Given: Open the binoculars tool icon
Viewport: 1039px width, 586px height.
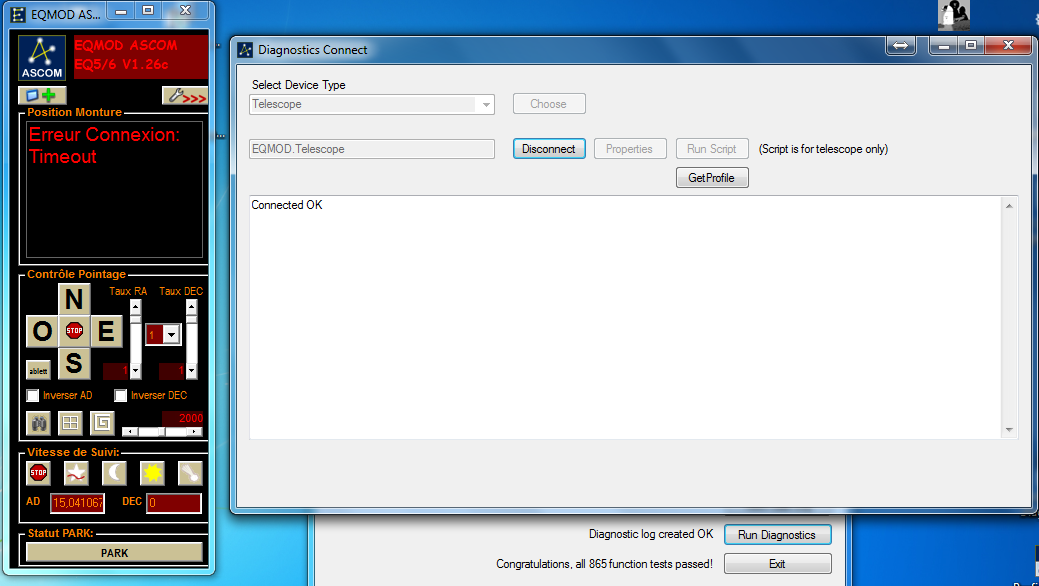Looking at the screenshot, I should pos(38,423).
